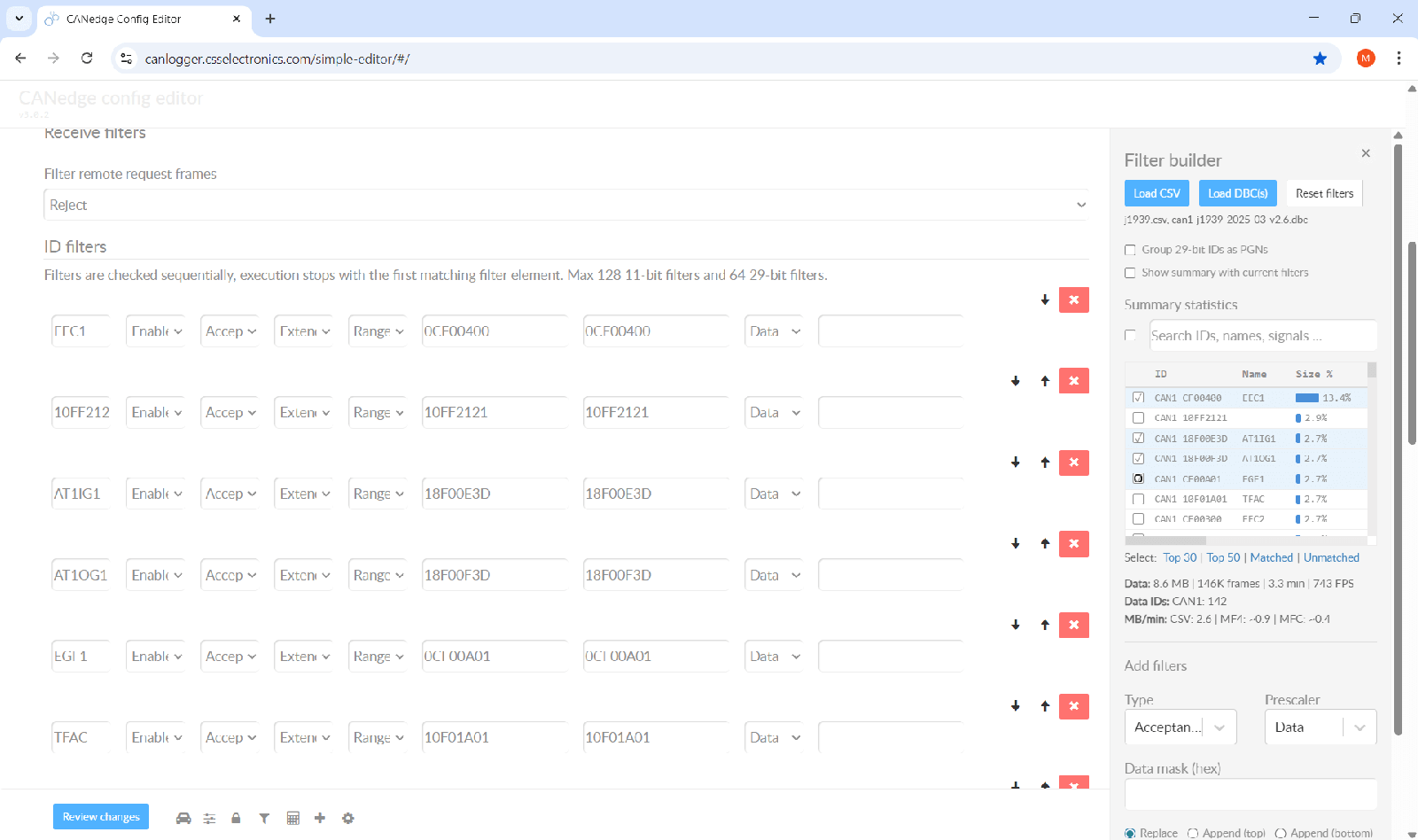Enable Show summary with current filters

click(1130, 273)
